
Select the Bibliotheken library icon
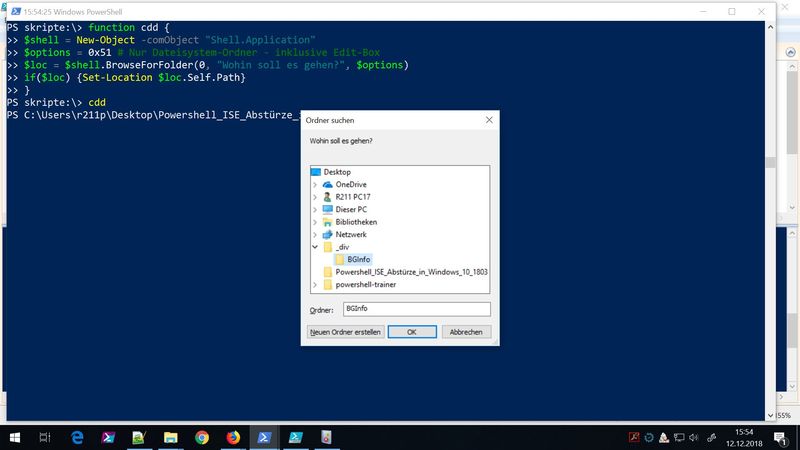(x=328, y=222)
